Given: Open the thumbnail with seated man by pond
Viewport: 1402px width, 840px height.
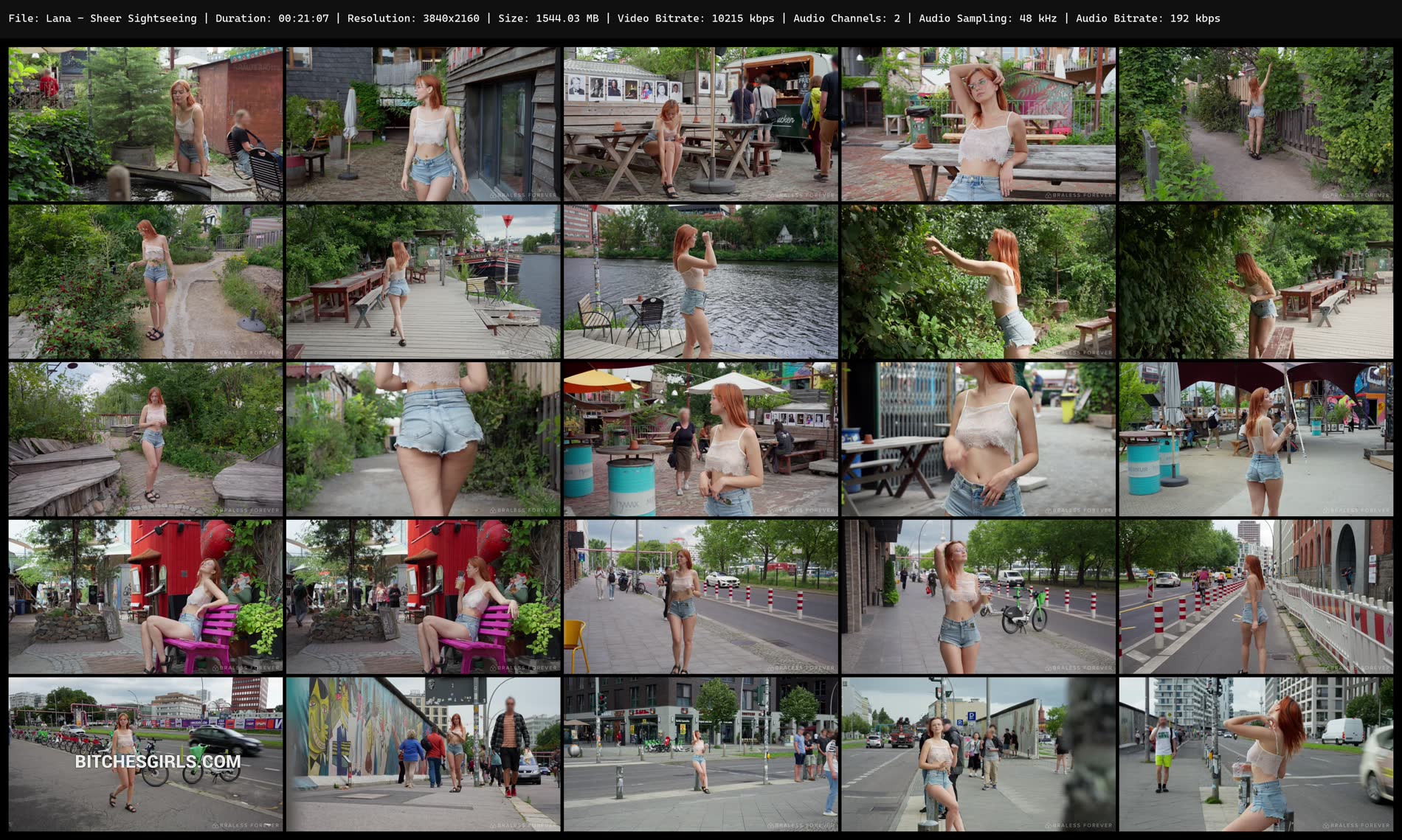Looking at the screenshot, I should (145, 124).
